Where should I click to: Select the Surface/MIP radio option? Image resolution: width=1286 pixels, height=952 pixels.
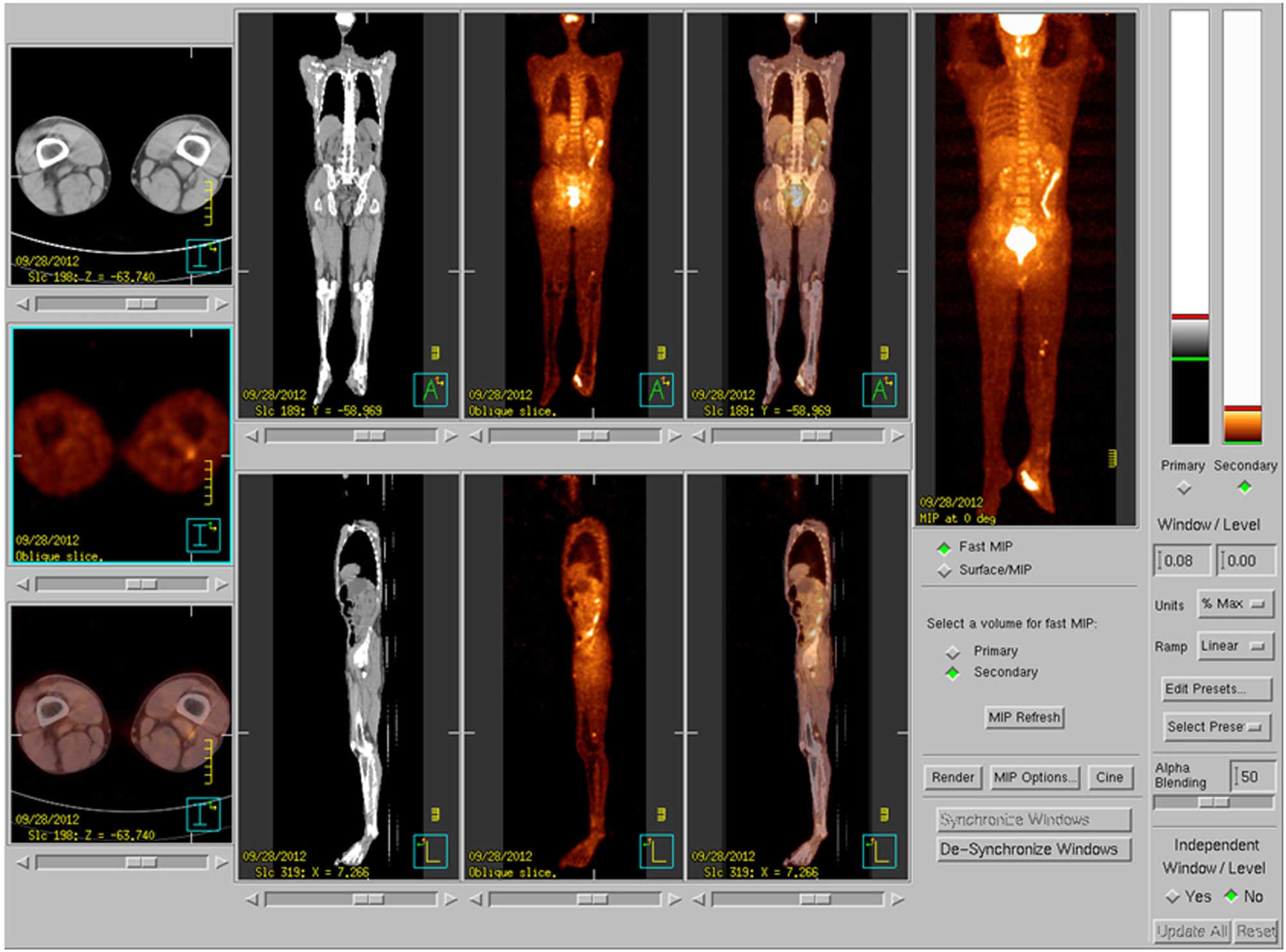click(944, 570)
